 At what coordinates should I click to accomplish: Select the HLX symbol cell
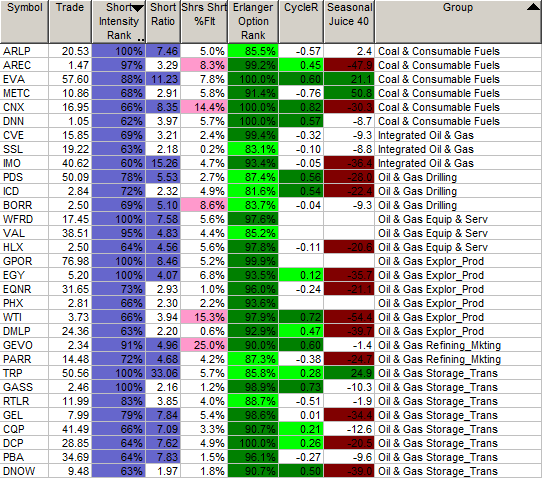pyautogui.click(x=24, y=247)
